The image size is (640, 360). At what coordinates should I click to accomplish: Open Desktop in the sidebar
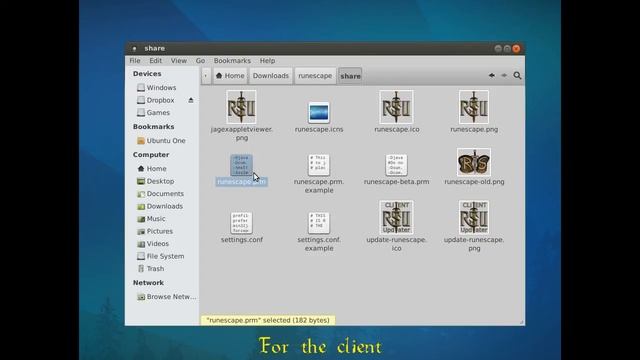tap(156, 181)
